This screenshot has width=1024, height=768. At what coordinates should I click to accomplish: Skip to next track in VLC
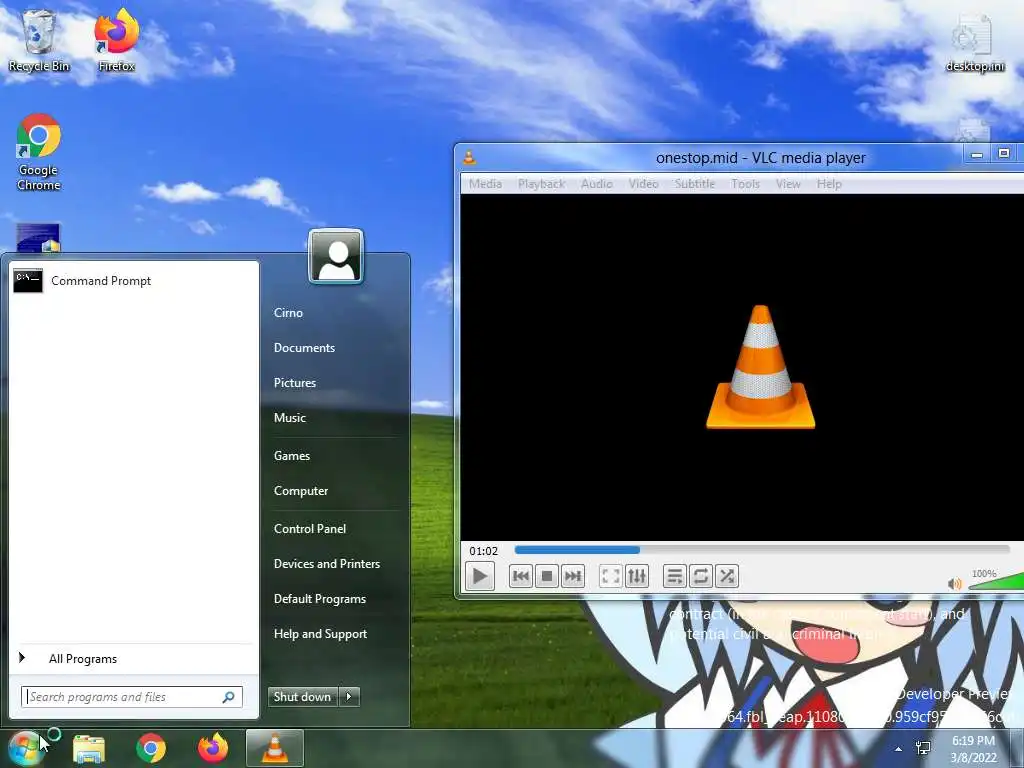tap(573, 576)
